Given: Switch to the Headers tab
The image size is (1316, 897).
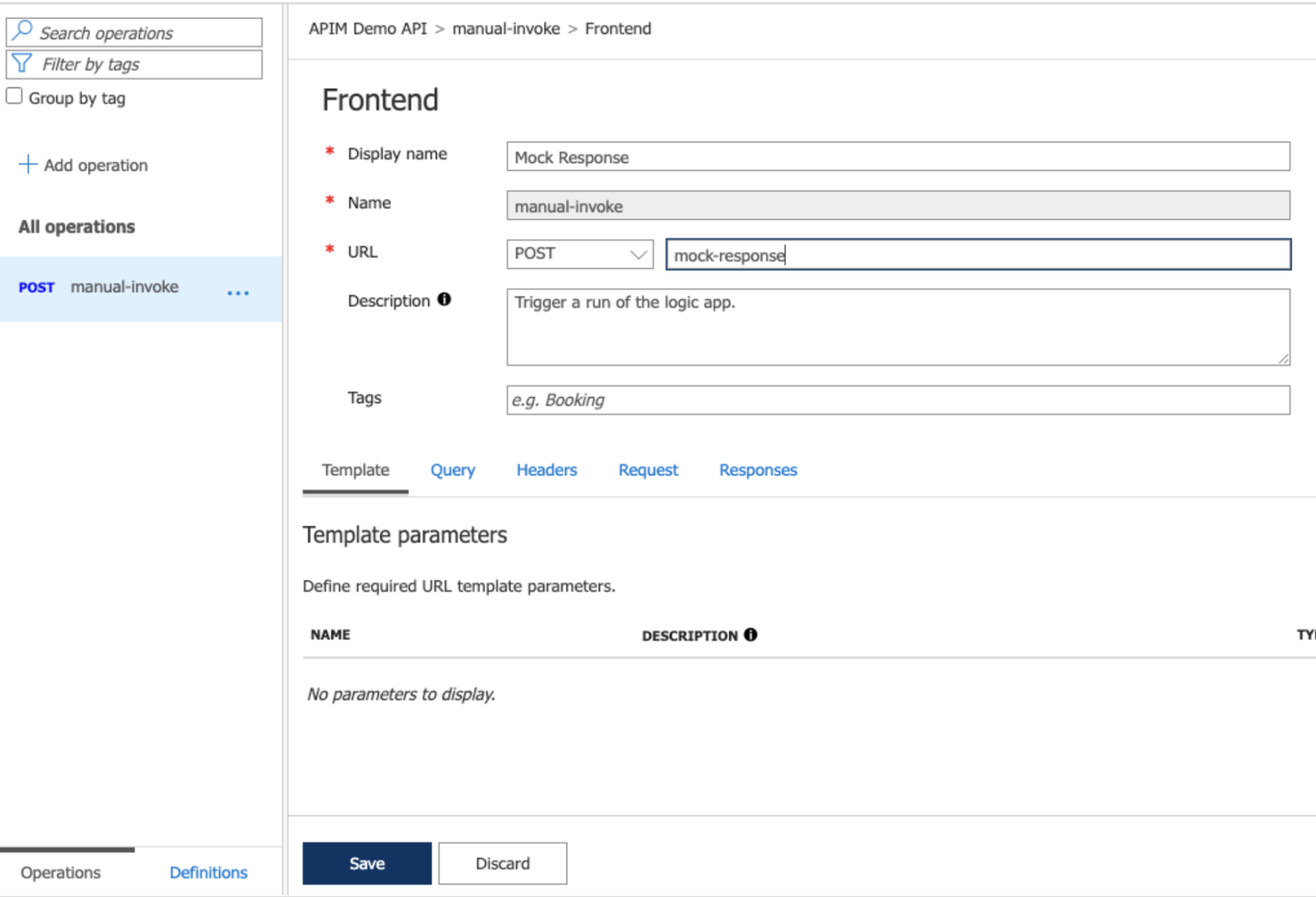Looking at the screenshot, I should (546, 470).
